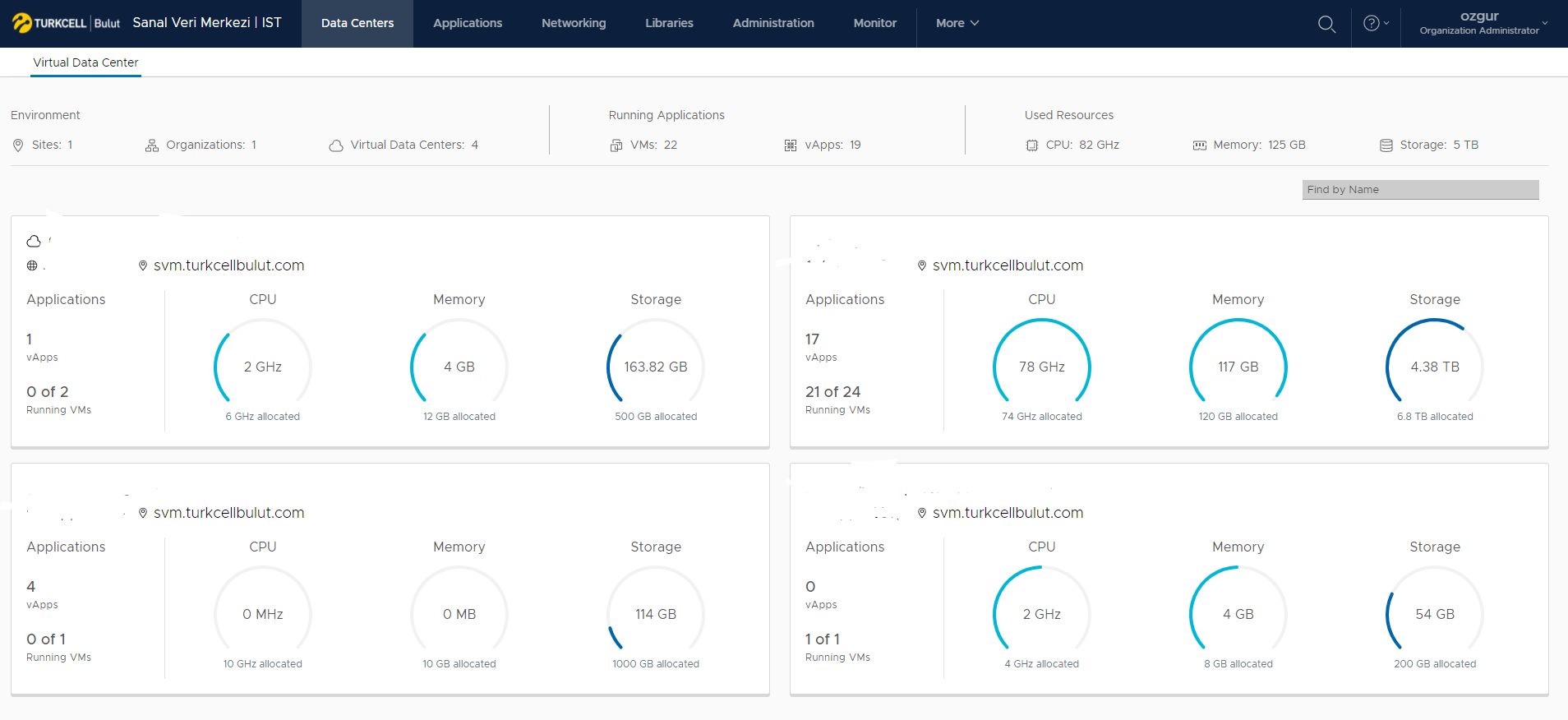Click the 'CPU: 82 GHz' used resources text
The image size is (1568, 720).
[1082, 145]
